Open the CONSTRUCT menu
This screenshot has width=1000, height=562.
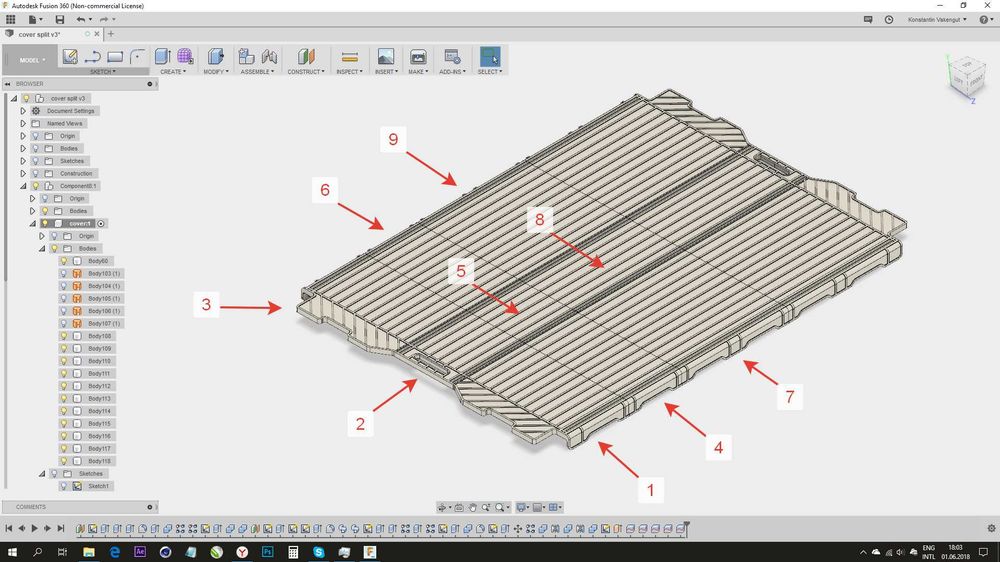click(x=306, y=72)
